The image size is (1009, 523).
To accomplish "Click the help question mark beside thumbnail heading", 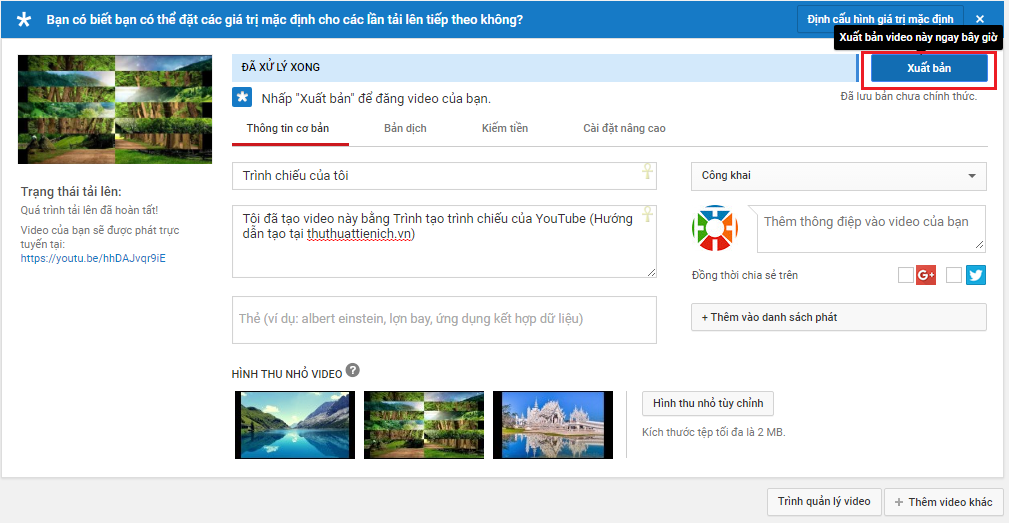I will [353, 371].
